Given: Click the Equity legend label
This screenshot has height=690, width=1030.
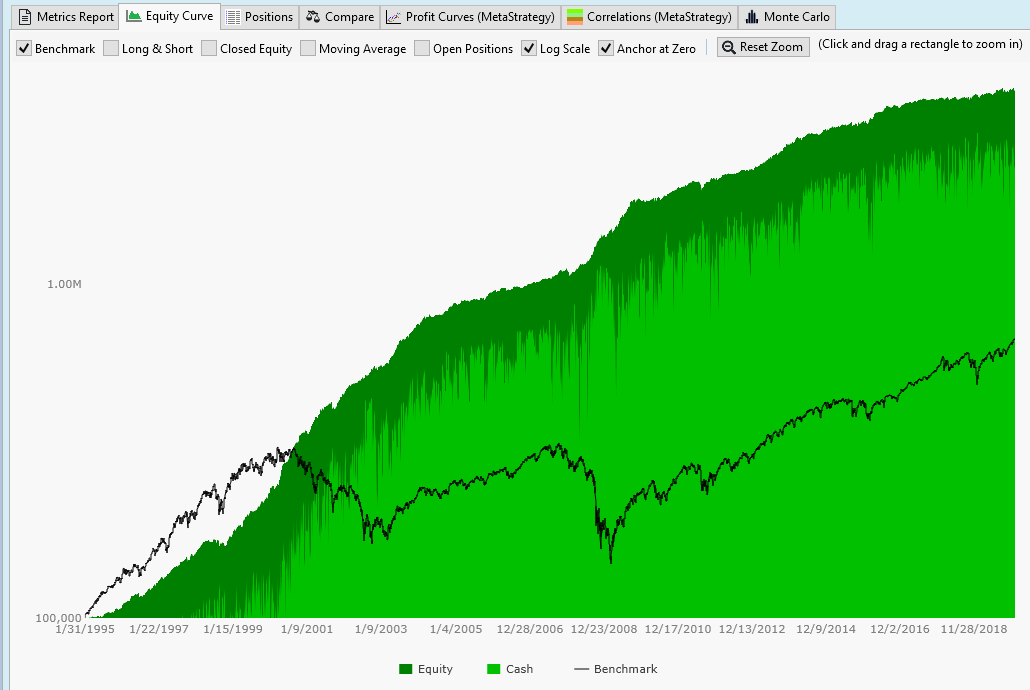Looking at the screenshot, I should (435, 669).
